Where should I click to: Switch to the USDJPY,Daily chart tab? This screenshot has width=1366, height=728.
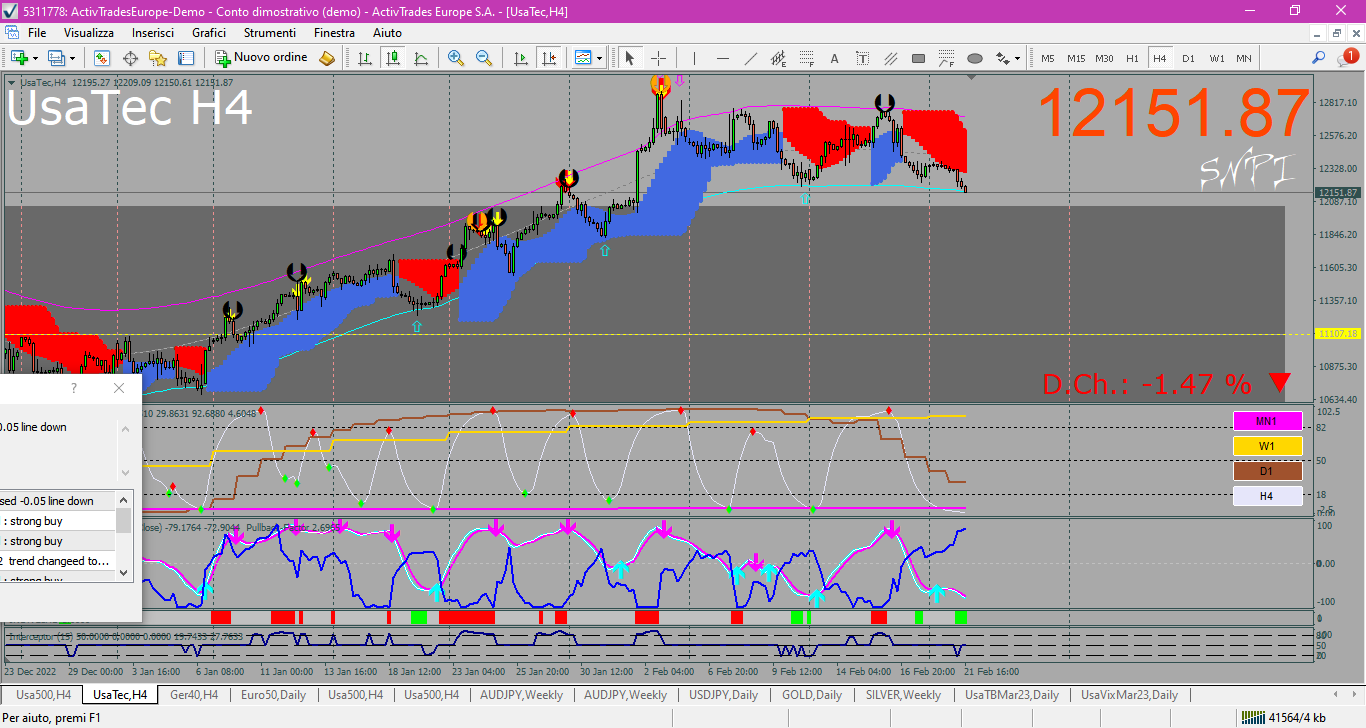[724, 695]
